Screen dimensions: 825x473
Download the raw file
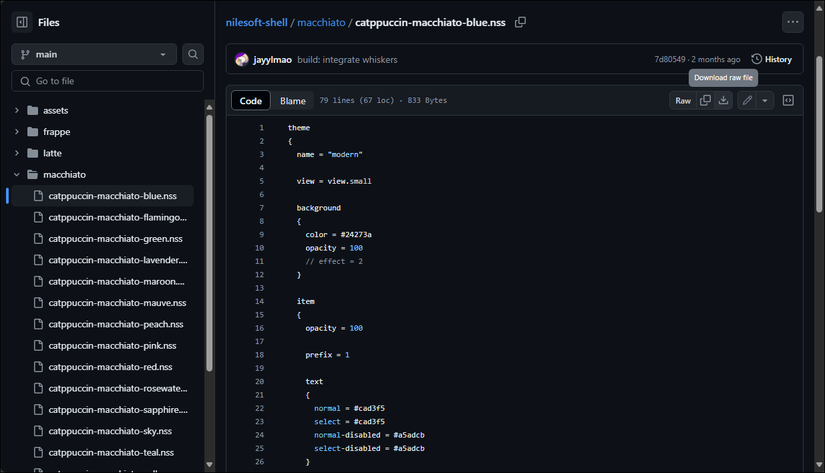pyautogui.click(x=724, y=101)
